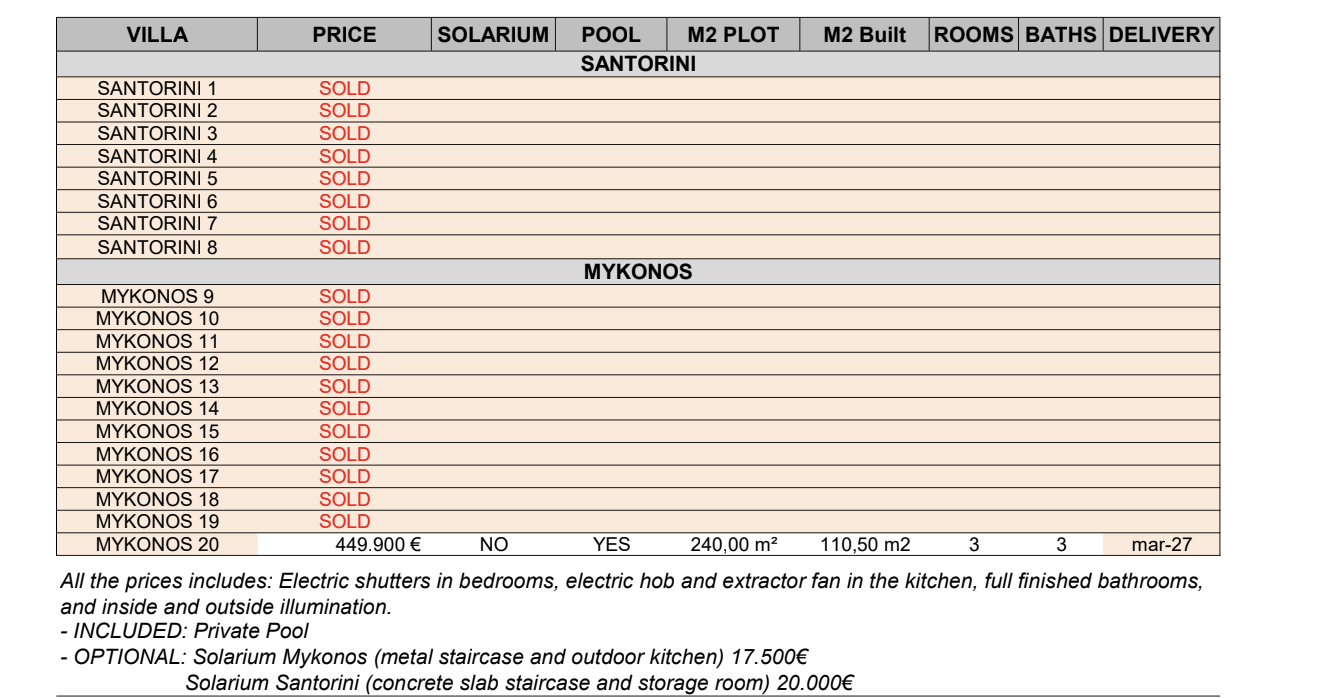Image resolution: width=1330 pixels, height=698 pixels.
Task: Click the VILLA column header
Action: tap(157, 35)
